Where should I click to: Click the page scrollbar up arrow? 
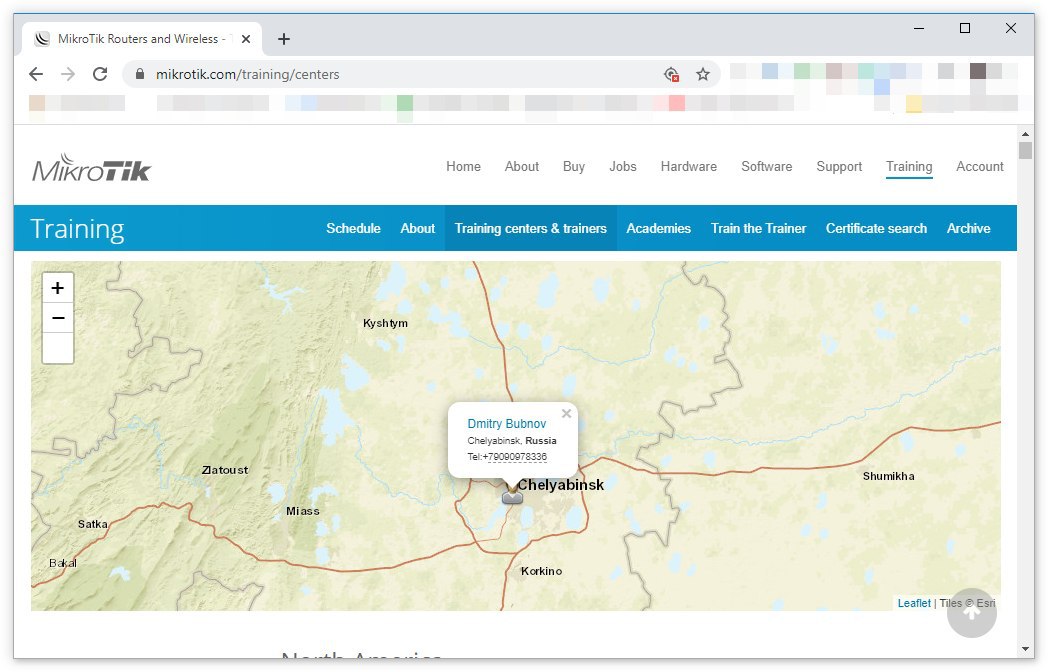coord(1025,134)
